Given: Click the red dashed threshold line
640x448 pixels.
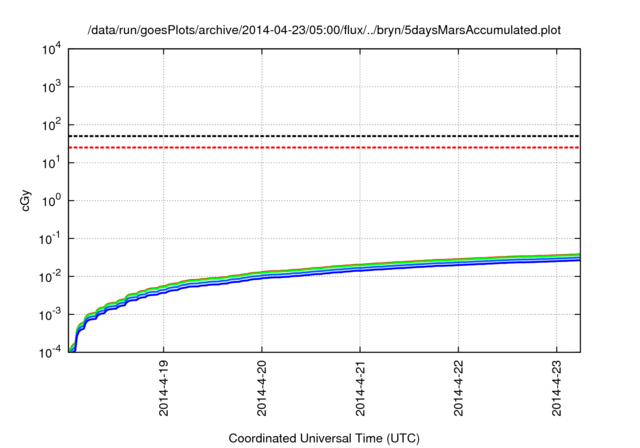Looking at the screenshot, I should click(x=324, y=147).
